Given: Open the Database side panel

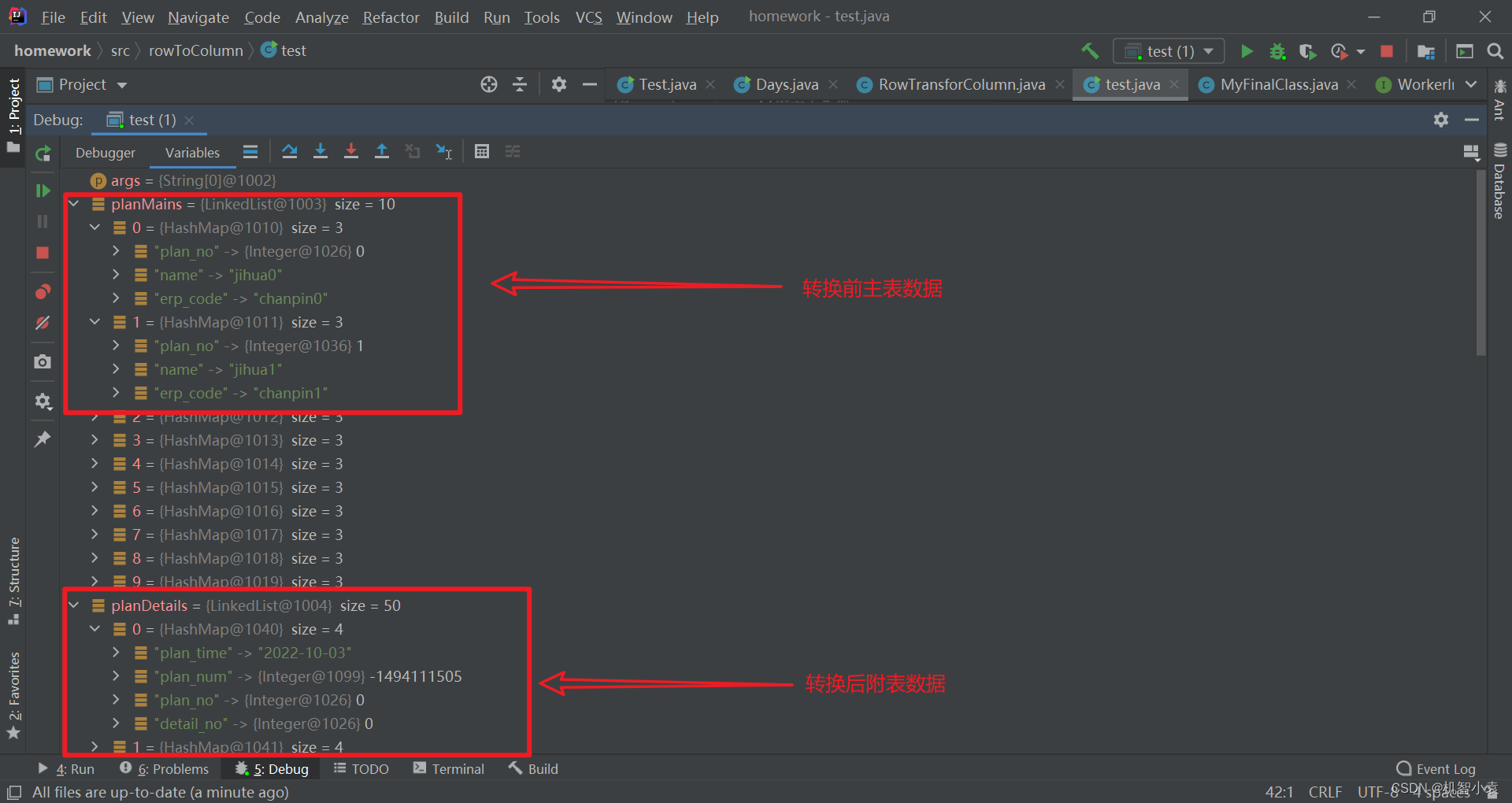Looking at the screenshot, I should (1499, 181).
